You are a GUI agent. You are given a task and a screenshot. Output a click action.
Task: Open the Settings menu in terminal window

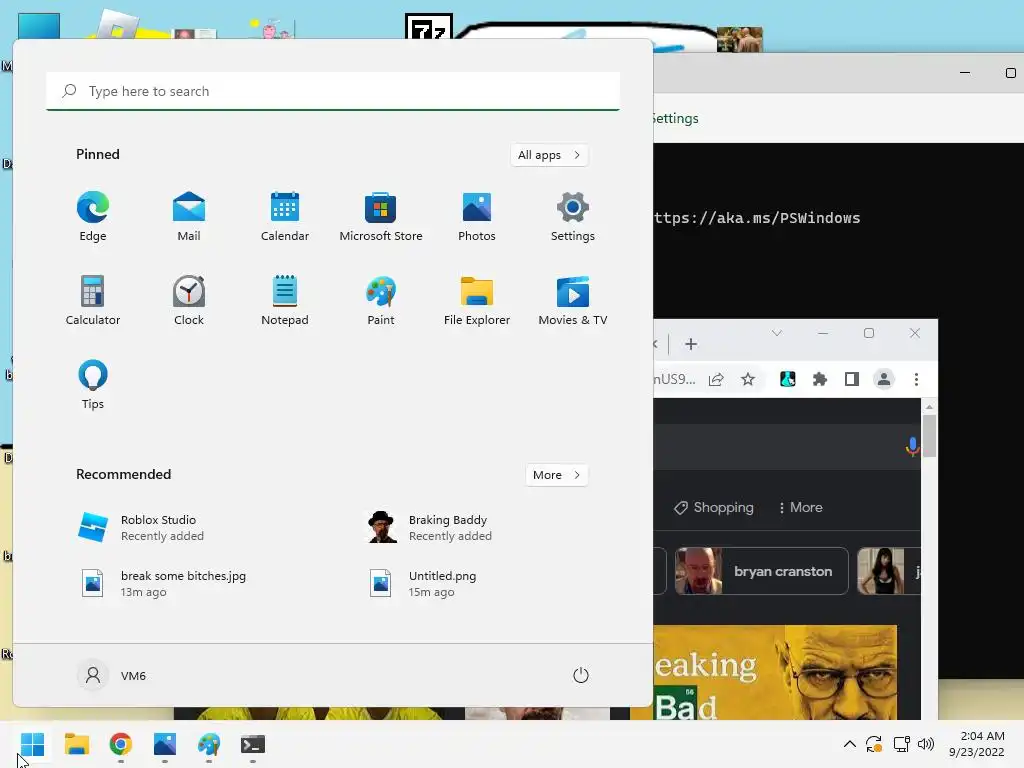[675, 118]
